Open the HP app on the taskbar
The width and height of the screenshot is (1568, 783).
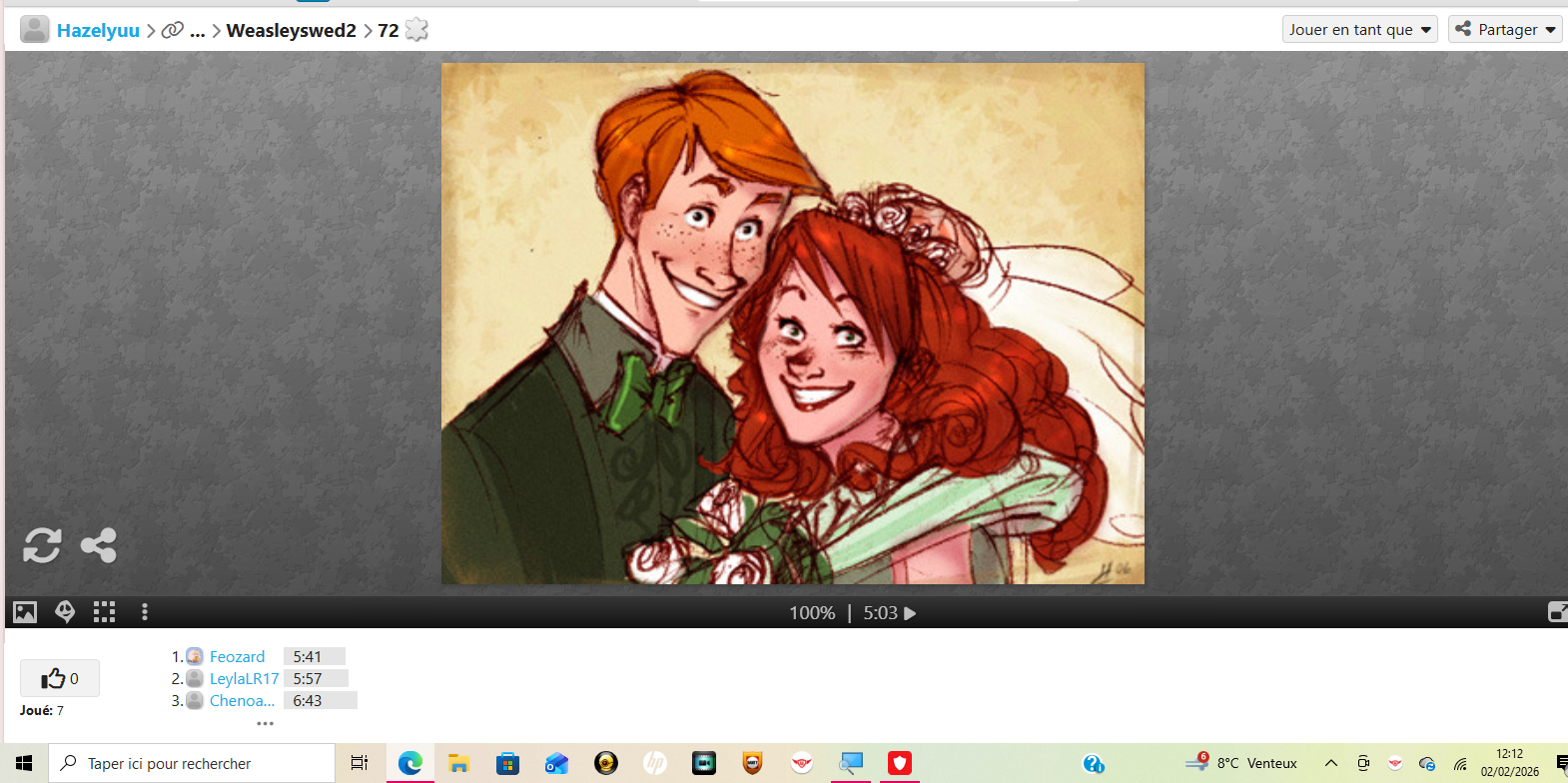tap(654, 763)
